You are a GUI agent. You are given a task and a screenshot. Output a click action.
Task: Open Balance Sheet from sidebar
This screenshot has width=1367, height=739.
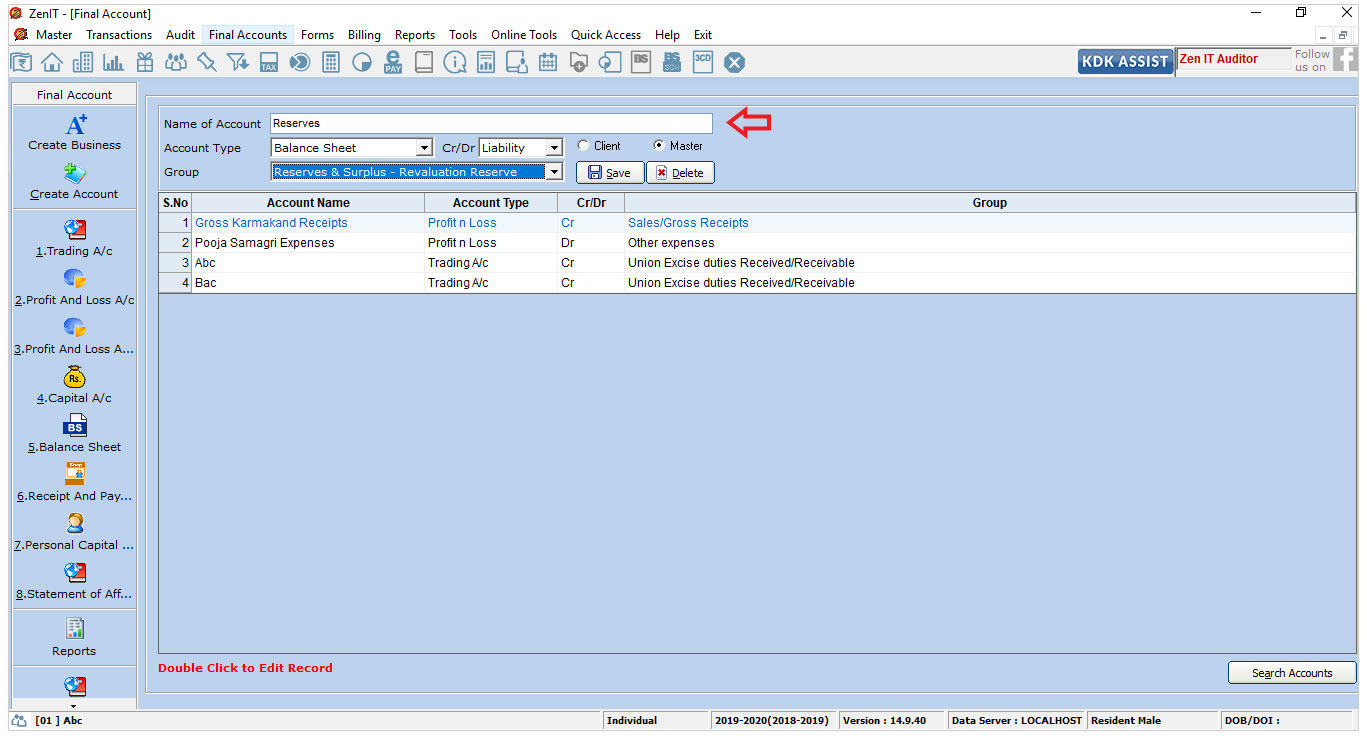pyautogui.click(x=75, y=434)
